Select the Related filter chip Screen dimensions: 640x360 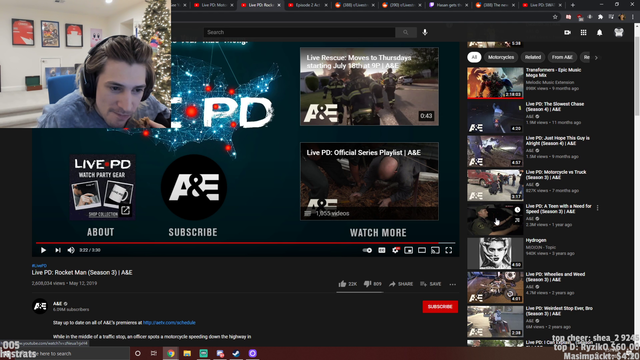tap(533, 57)
